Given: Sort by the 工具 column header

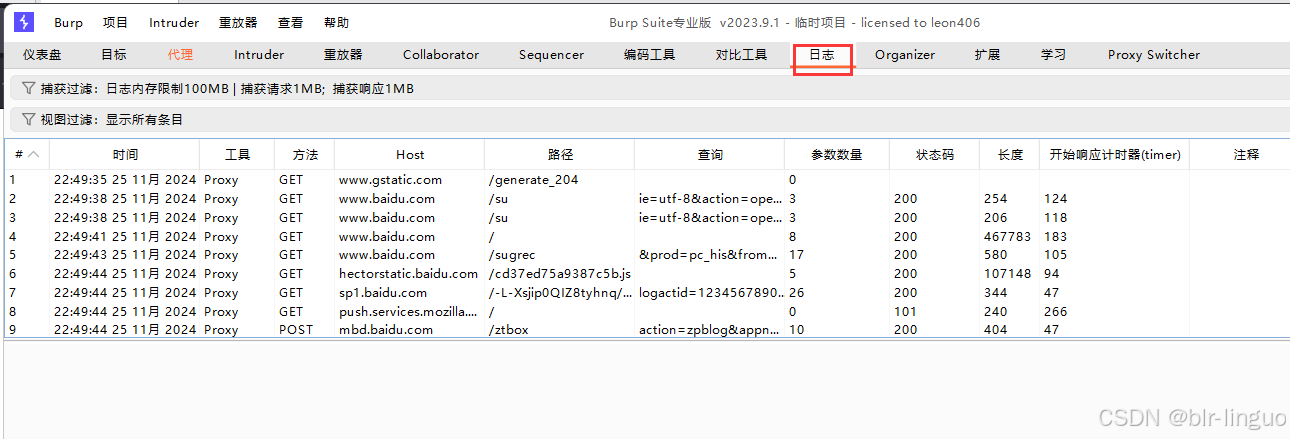Looking at the screenshot, I should pyautogui.click(x=237, y=155).
